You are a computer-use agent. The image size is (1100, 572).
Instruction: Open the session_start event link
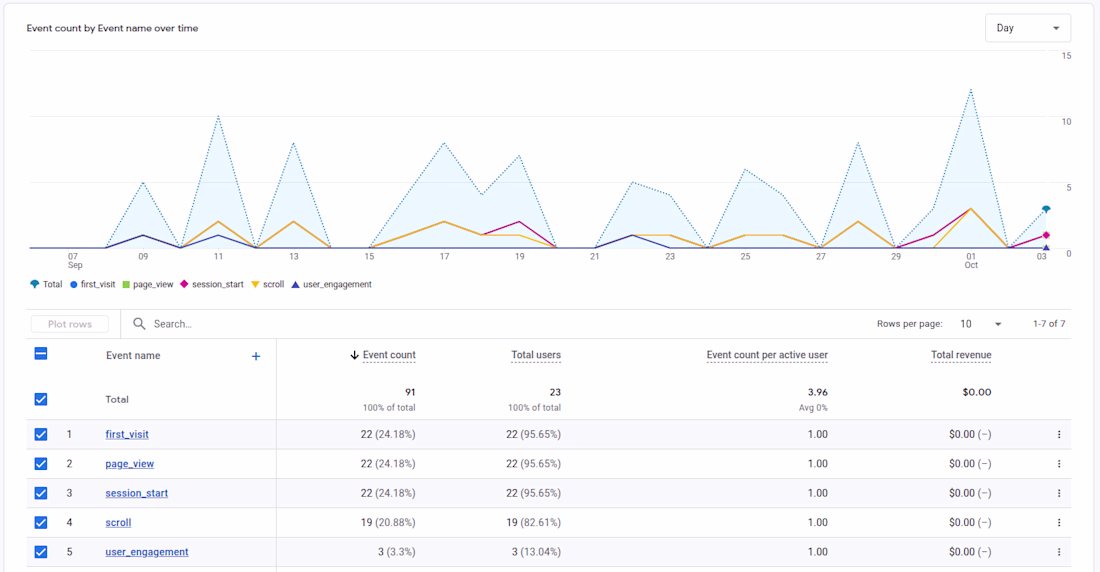coord(137,493)
